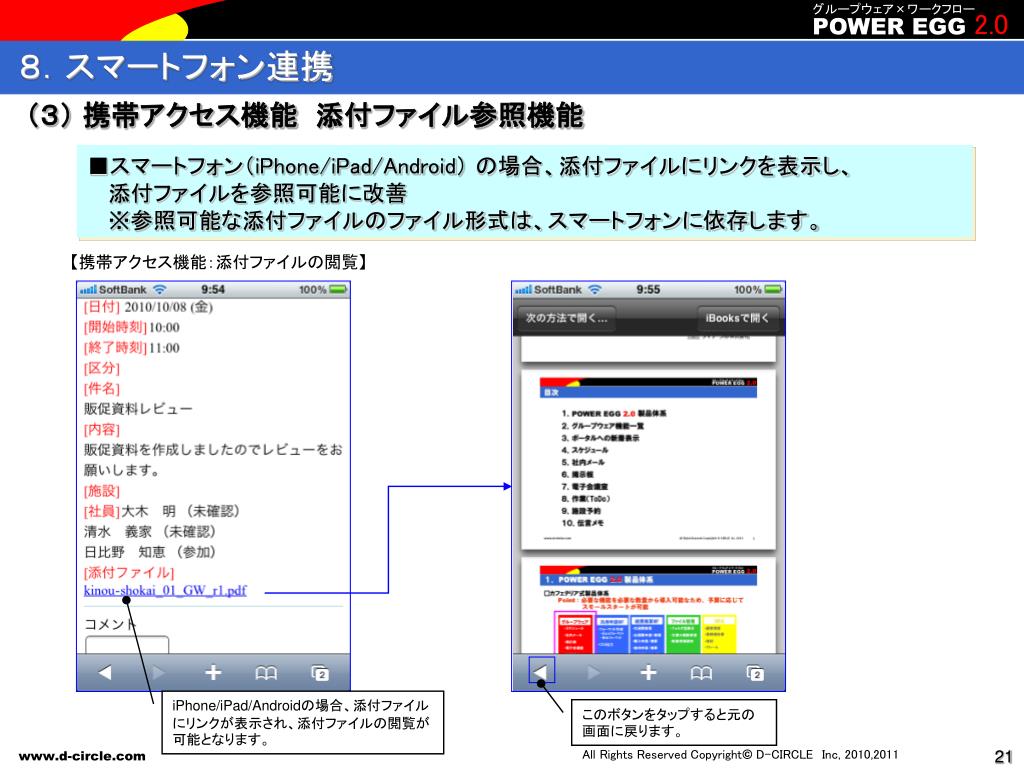Tap the iBooksで開く button
The height and width of the screenshot is (768, 1024).
[x=737, y=318]
